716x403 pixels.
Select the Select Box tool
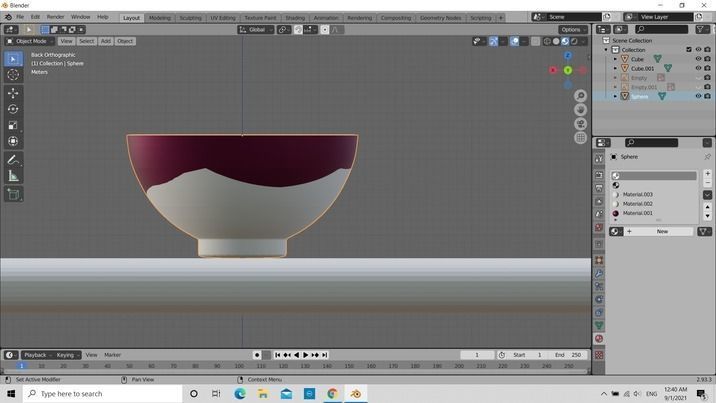pos(13,59)
